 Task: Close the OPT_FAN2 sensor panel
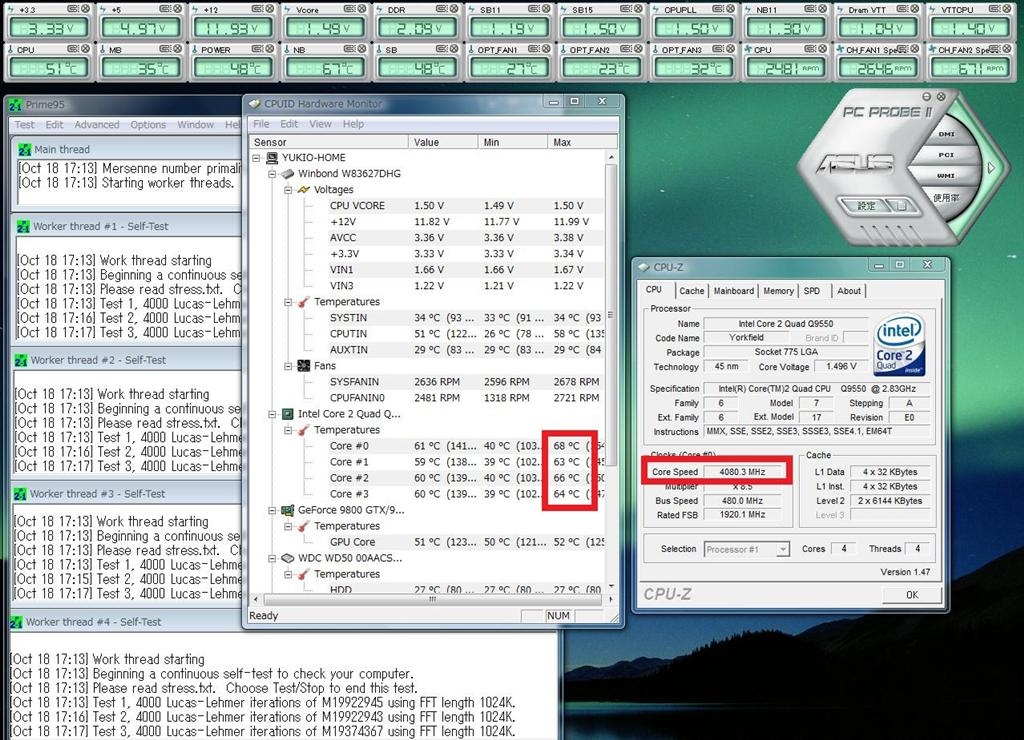(639, 49)
